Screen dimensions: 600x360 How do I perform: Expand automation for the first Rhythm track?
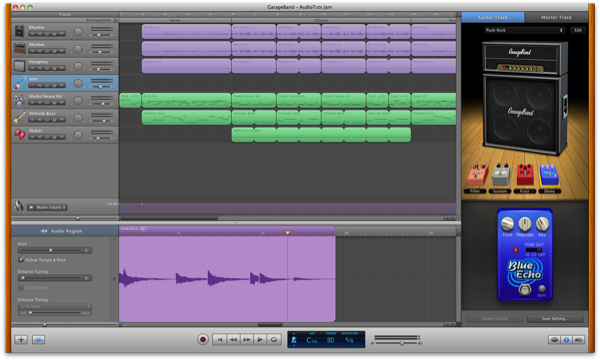(x=62, y=34)
